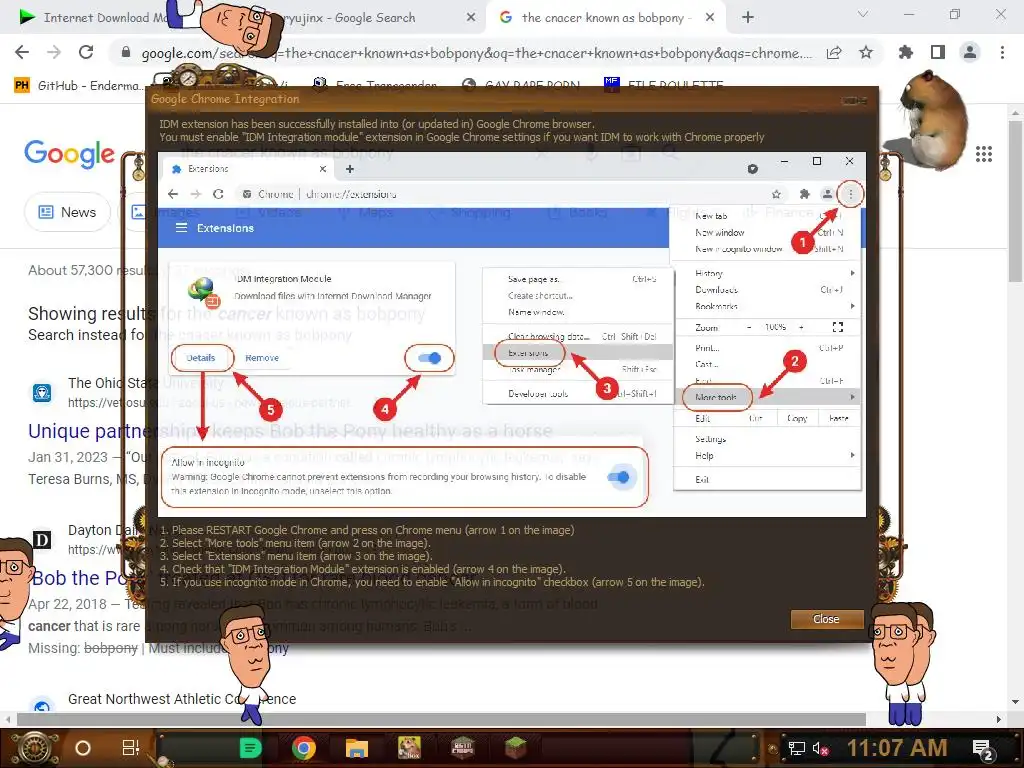Expand Chrome's tab search chevron

(x=863, y=14)
